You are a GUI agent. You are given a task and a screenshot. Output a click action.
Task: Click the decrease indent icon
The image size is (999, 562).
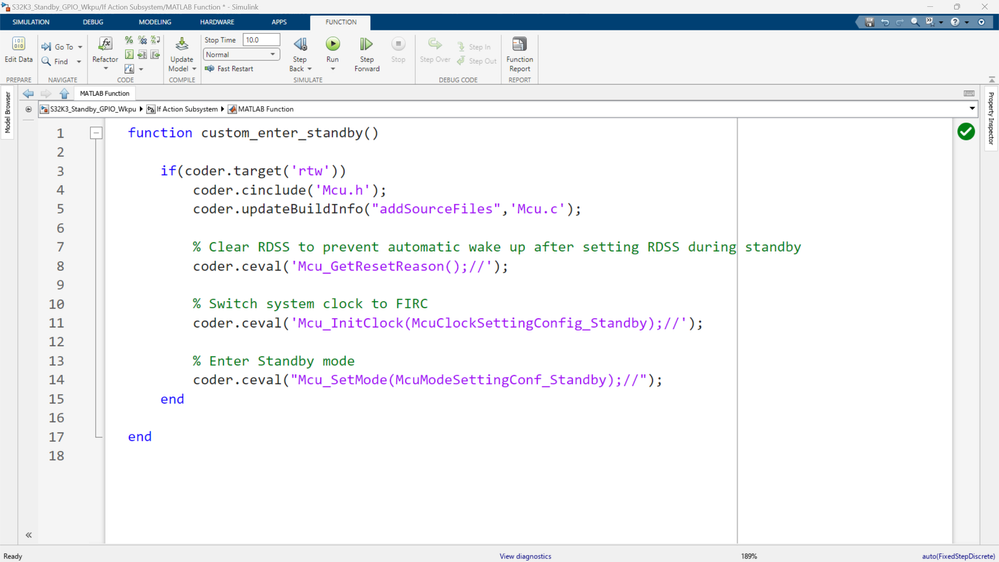[x=155, y=54]
